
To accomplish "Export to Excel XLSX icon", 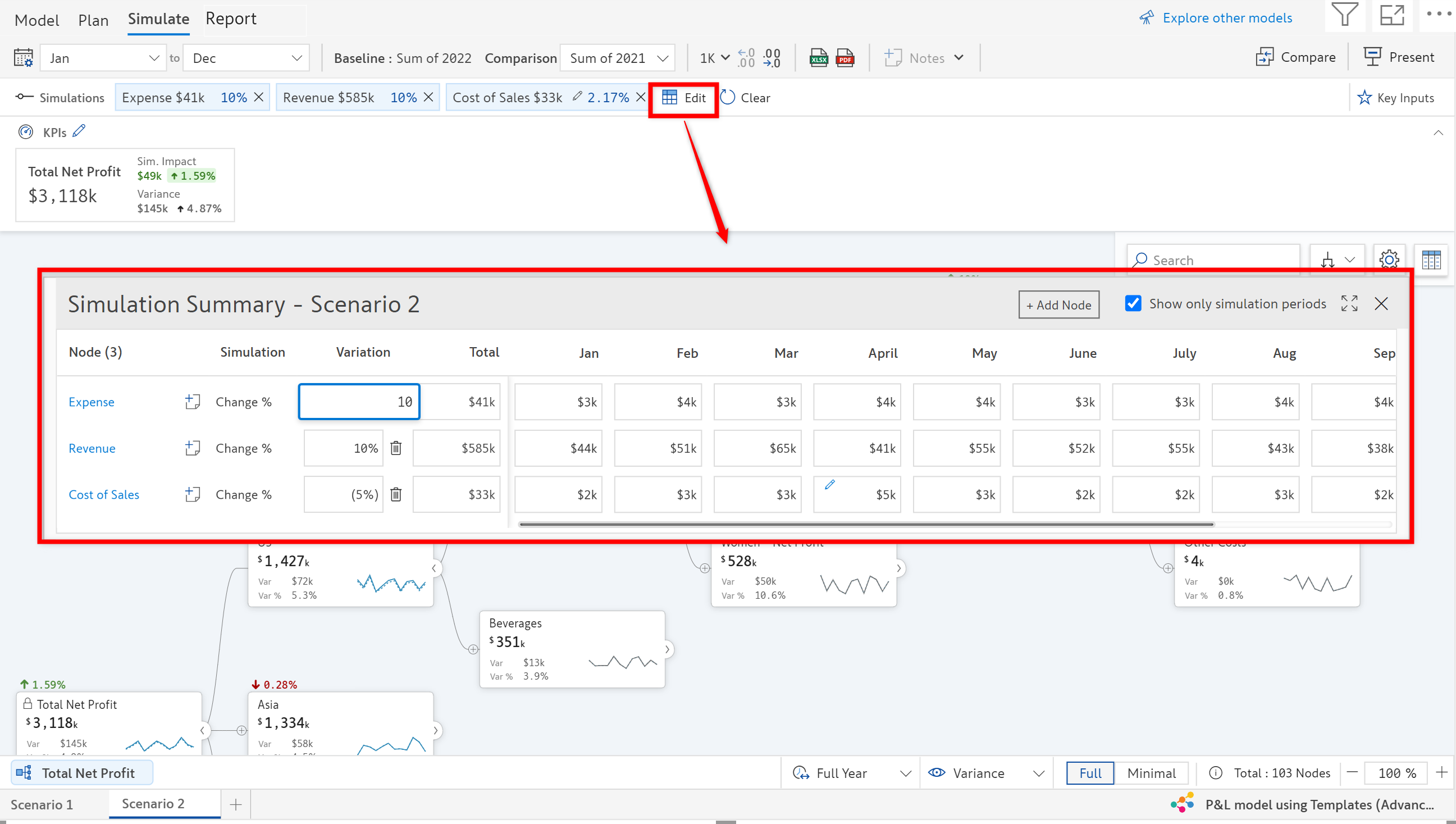I will [818, 58].
